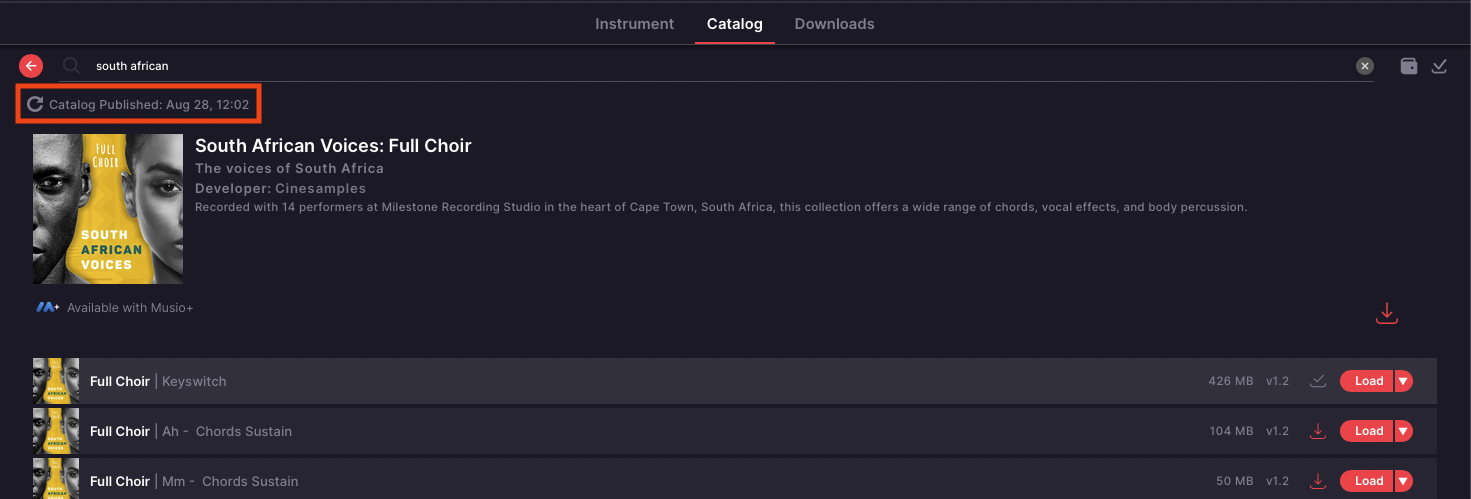Click 'The voices of South Africa' subtitle
Viewport: 1471px width, 499px height.
click(290, 168)
